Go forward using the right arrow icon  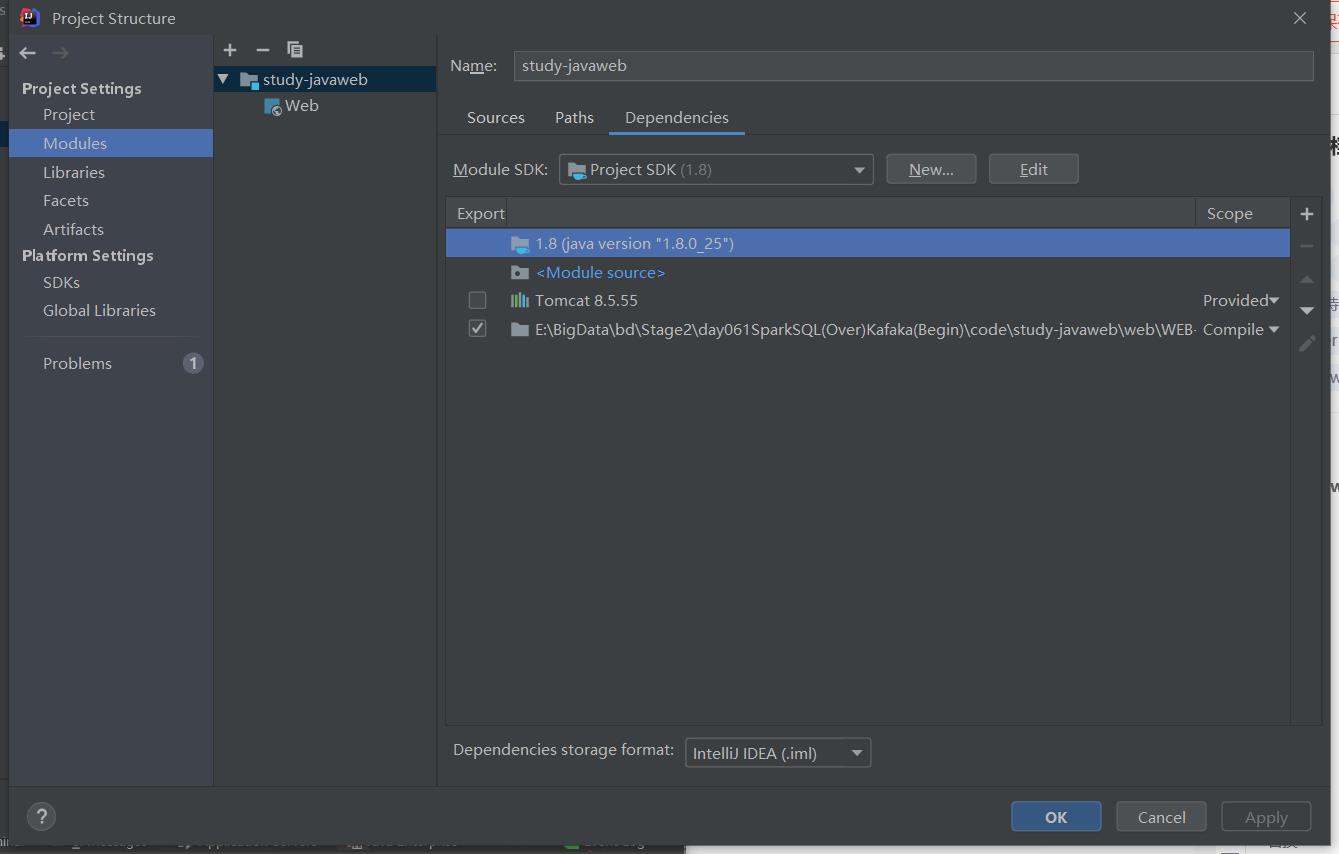[60, 53]
